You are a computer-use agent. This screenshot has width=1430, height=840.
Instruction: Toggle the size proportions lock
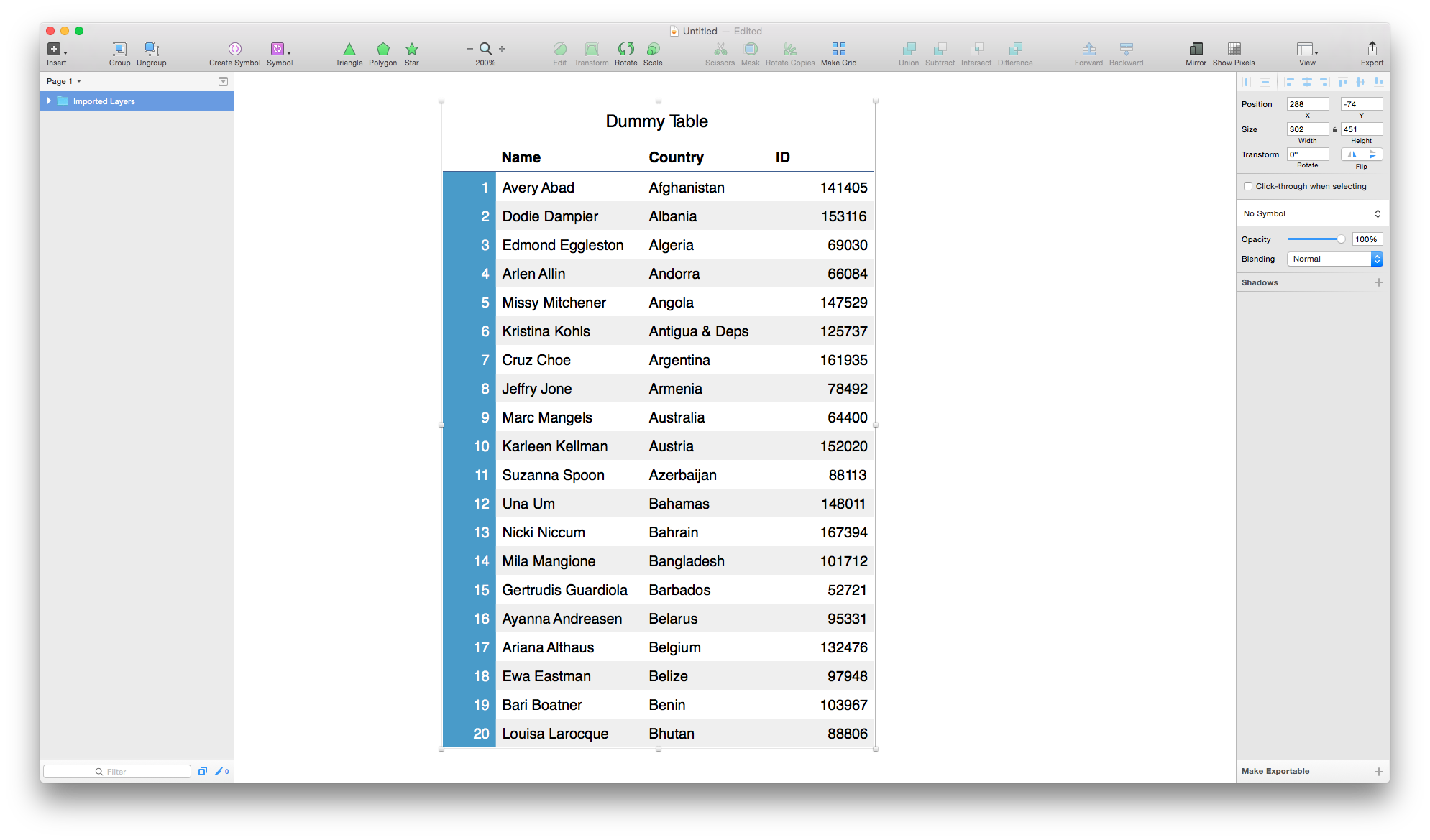click(1335, 130)
